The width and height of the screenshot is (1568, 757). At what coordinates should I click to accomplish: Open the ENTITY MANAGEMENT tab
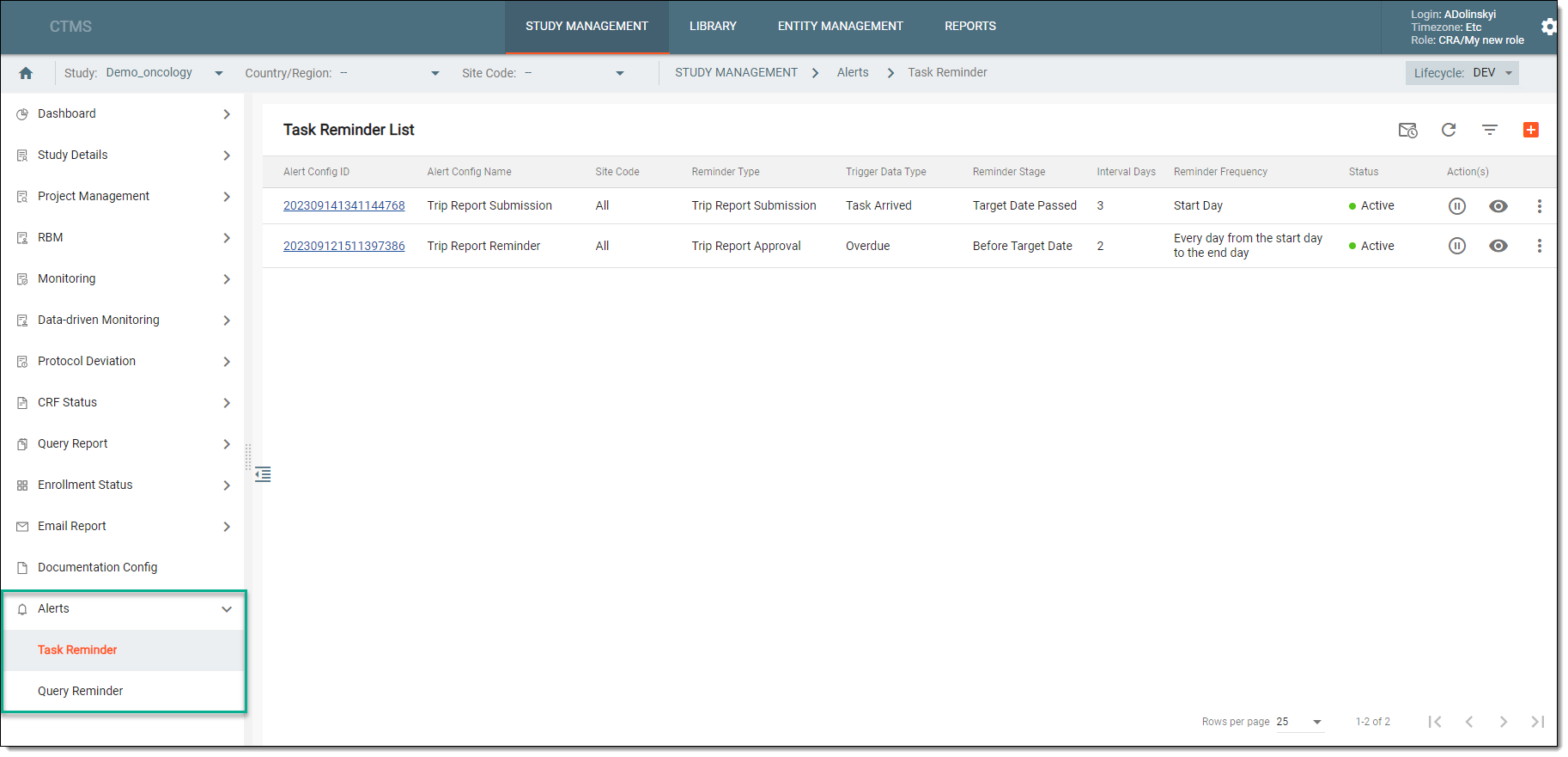(841, 27)
